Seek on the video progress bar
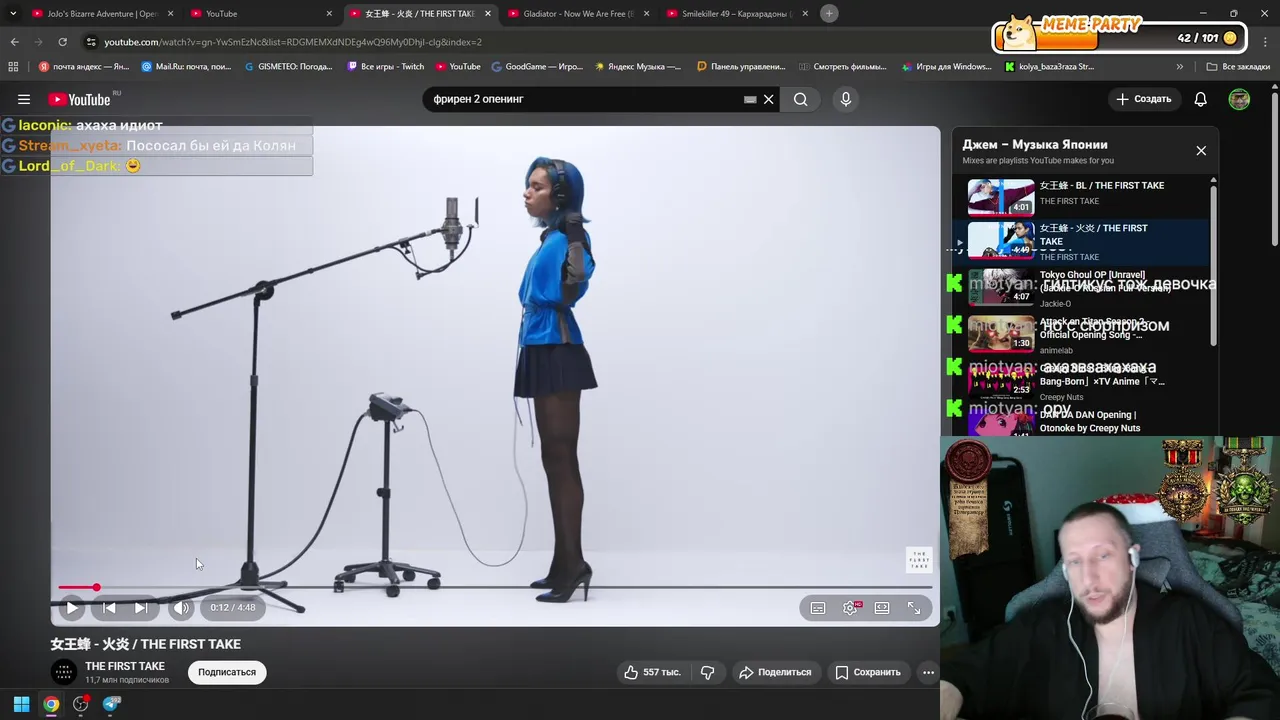The width and height of the screenshot is (1280, 720). tap(495, 587)
